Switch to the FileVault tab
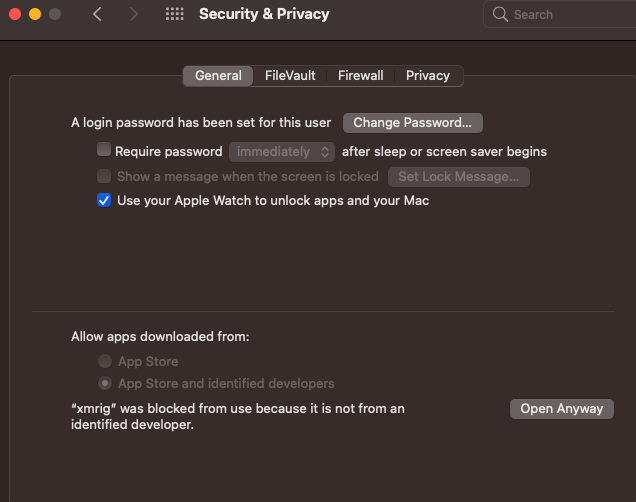Viewport: 636px width, 502px height. pyautogui.click(x=290, y=75)
